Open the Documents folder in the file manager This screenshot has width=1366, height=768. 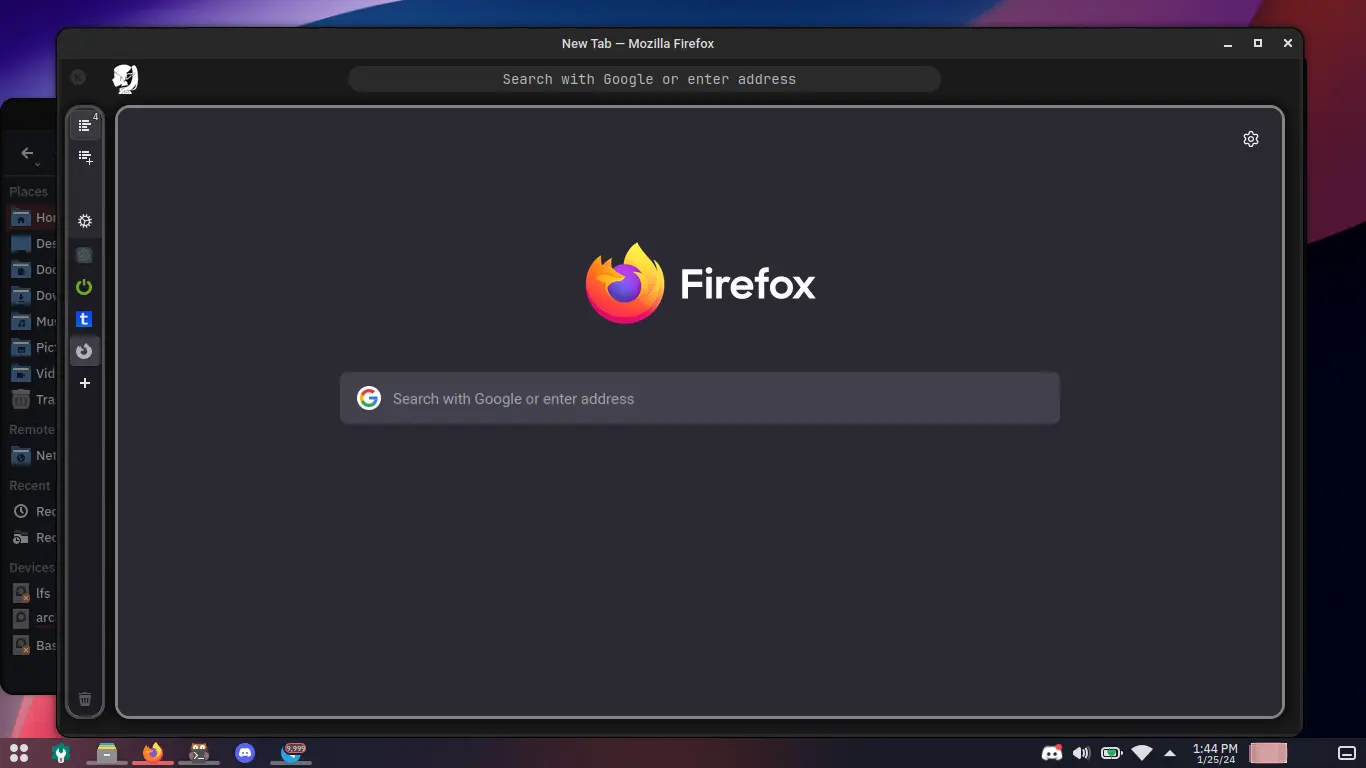click(x=34, y=269)
